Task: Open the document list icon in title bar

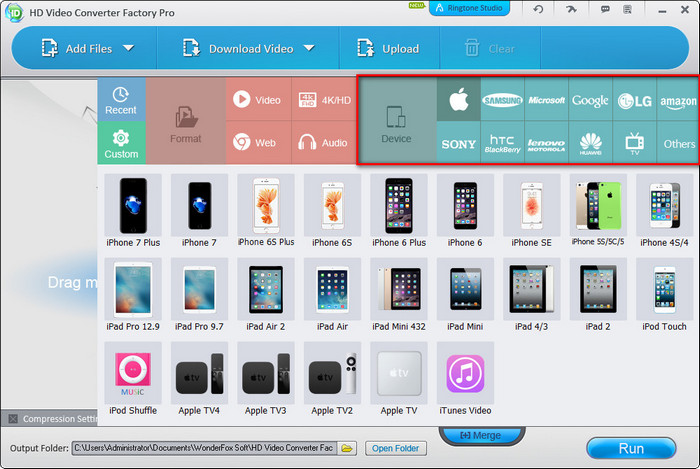Action: pos(627,9)
